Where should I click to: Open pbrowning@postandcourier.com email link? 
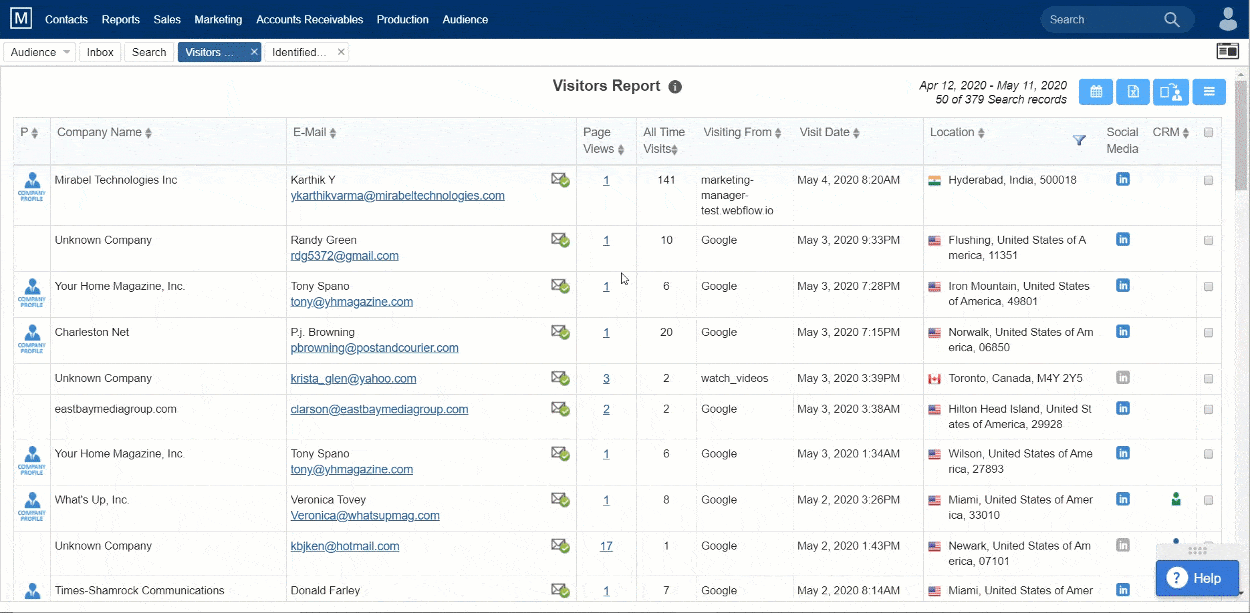(x=374, y=348)
